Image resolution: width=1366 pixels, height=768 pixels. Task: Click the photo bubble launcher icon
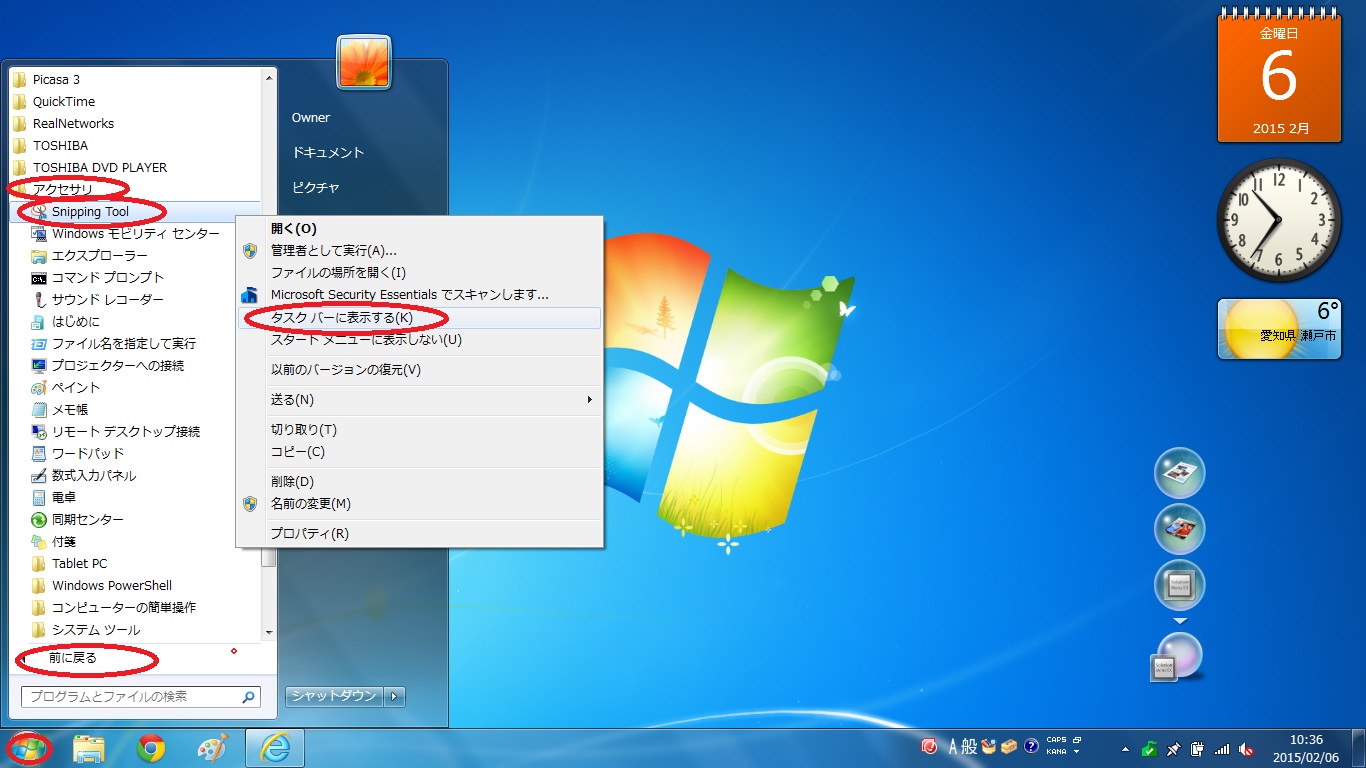pyautogui.click(x=1180, y=530)
